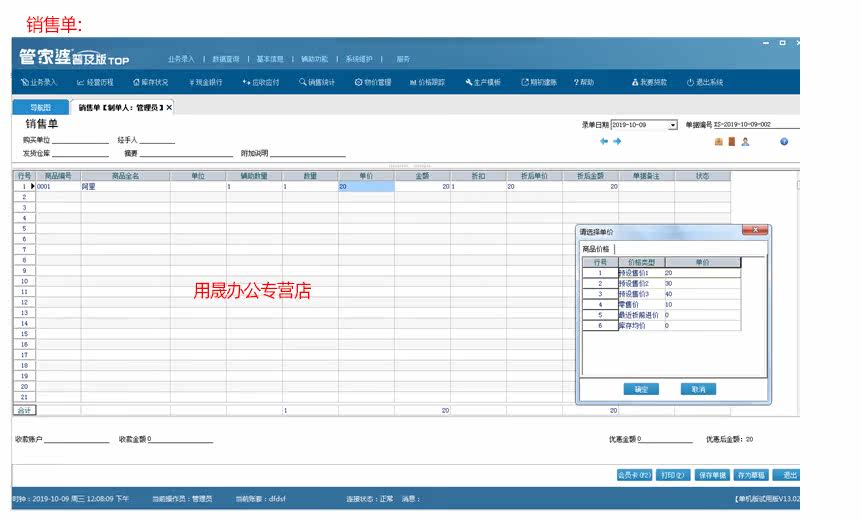Click the 打印 button
861x520 pixels.
click(x=673, y=475)
